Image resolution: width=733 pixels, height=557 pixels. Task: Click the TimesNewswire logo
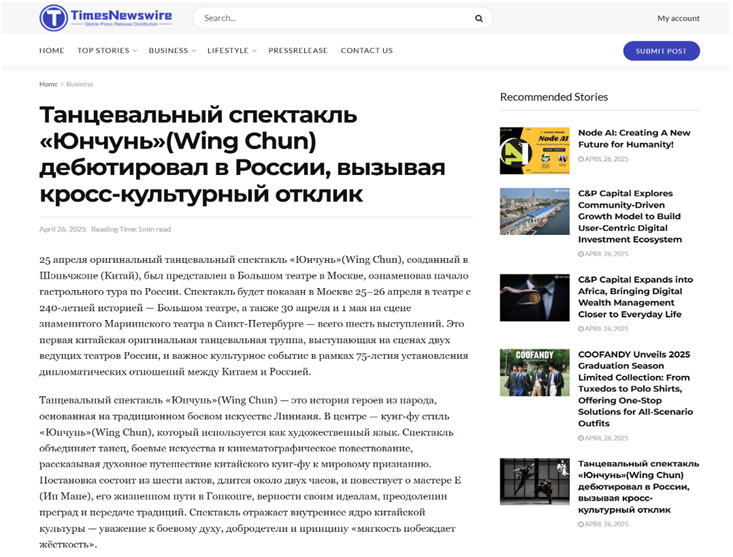pyautogui.click(x=106, y=18)
